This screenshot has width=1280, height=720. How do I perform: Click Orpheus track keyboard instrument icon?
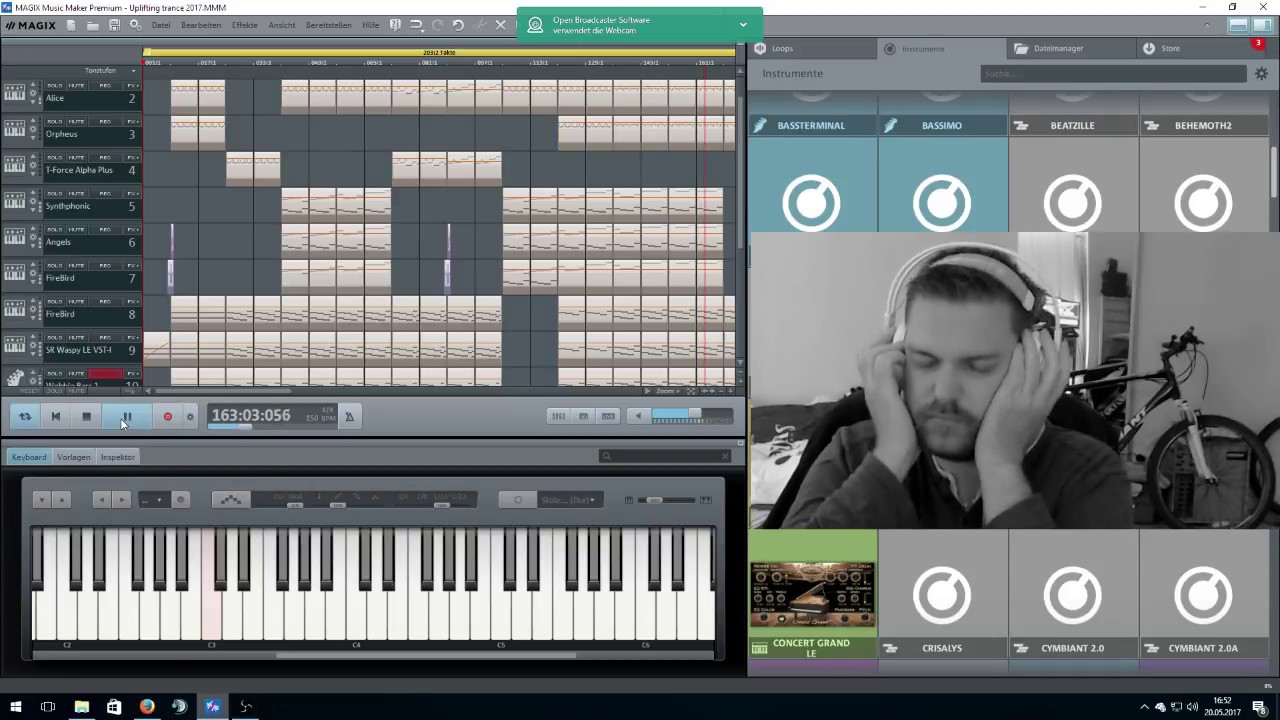14,130
